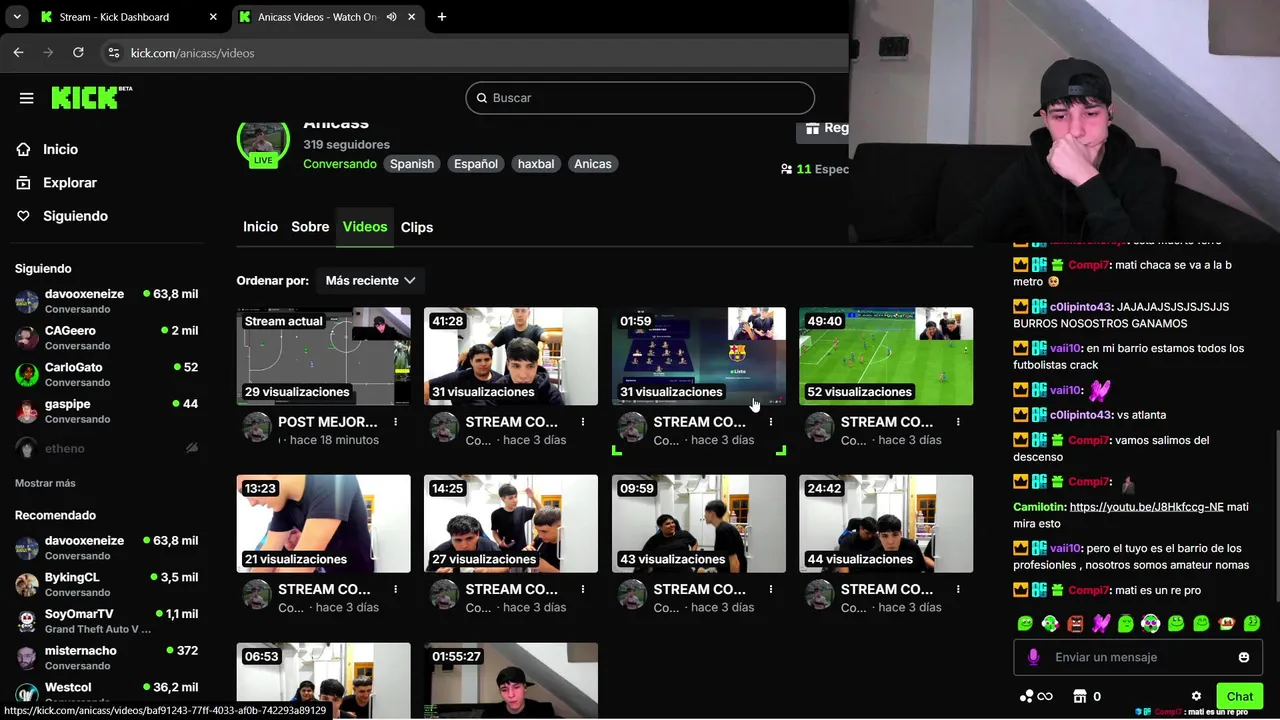1280x720 pixels.
Task: Switch to the Sobre channel tab
Action: tap(310, 227)
